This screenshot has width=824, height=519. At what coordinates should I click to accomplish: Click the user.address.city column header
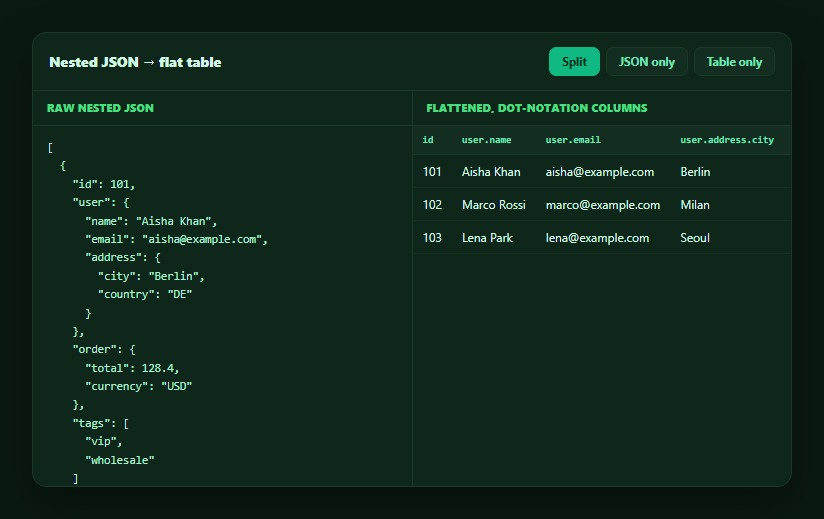727,140
